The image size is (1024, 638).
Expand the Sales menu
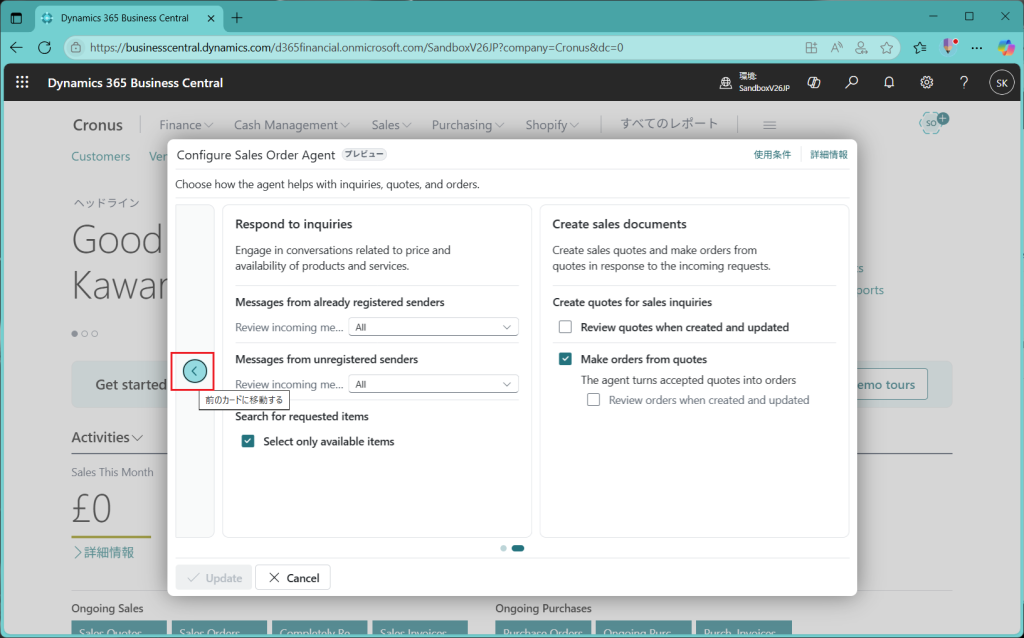click(x=392, y=125)
